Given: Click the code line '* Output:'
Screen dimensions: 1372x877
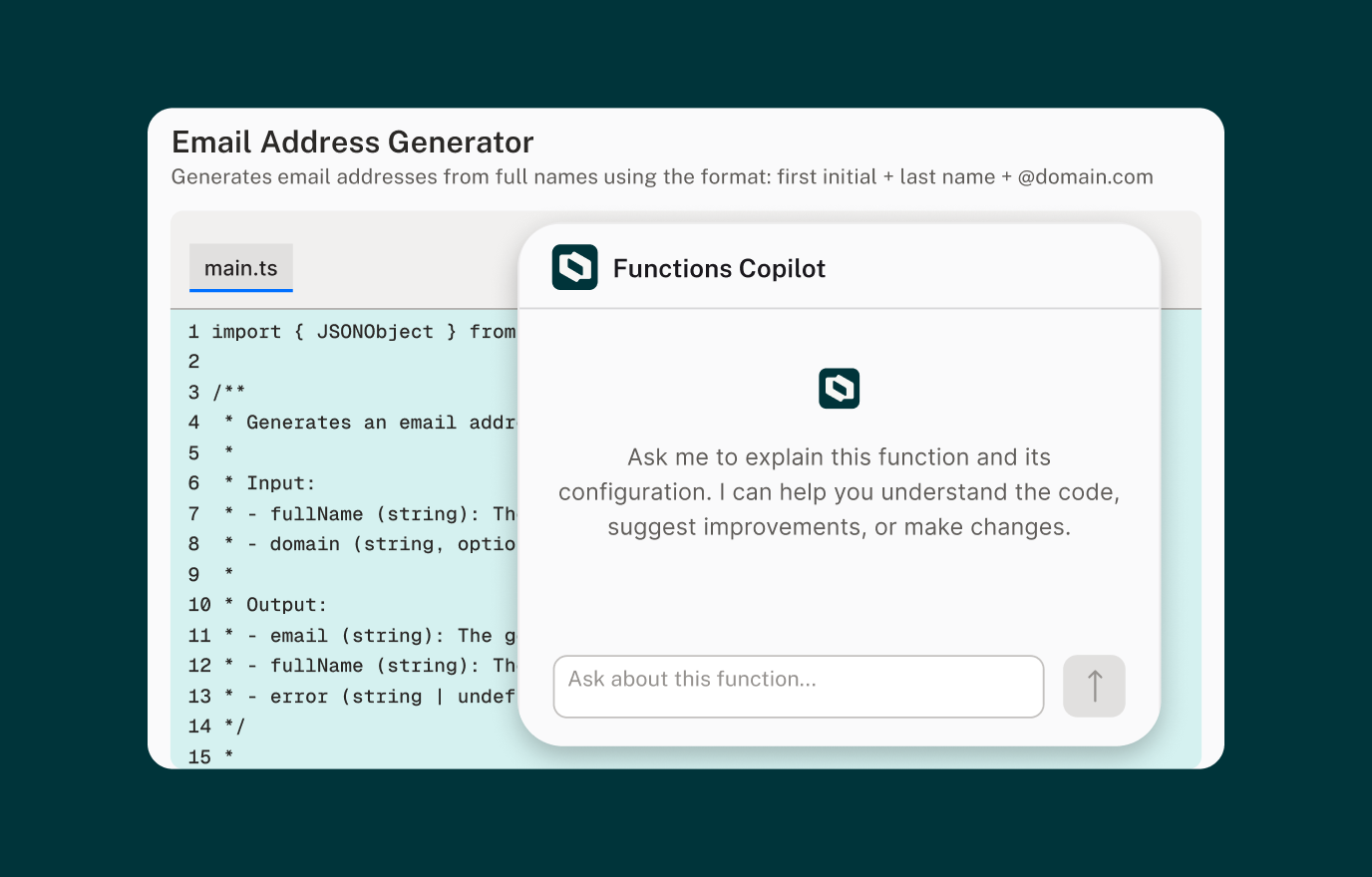Looking at the screenshot, I should point(274,605).
